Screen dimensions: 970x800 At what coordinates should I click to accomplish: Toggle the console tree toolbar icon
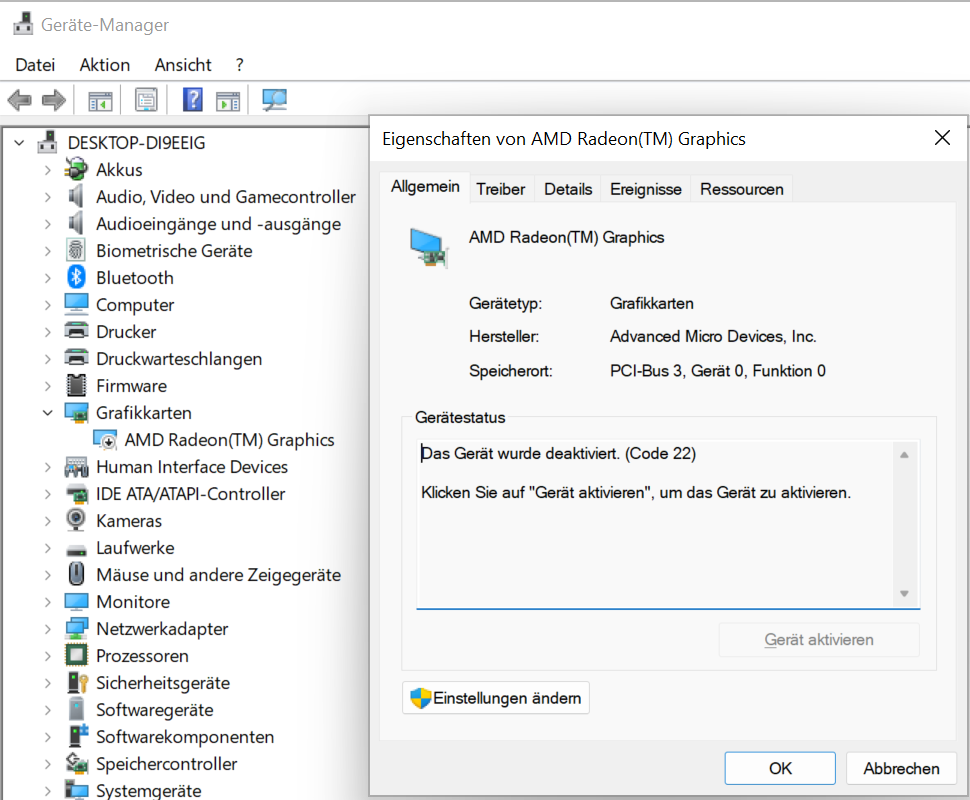point(100,100)
